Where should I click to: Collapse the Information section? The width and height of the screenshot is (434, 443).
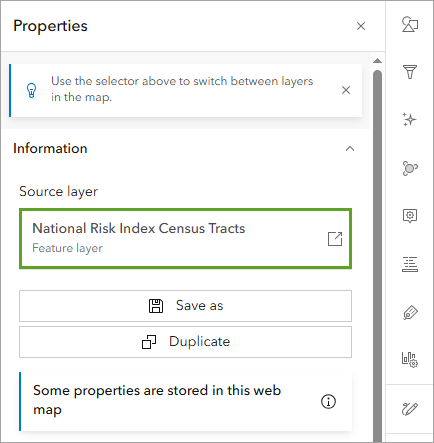[350, 149]
